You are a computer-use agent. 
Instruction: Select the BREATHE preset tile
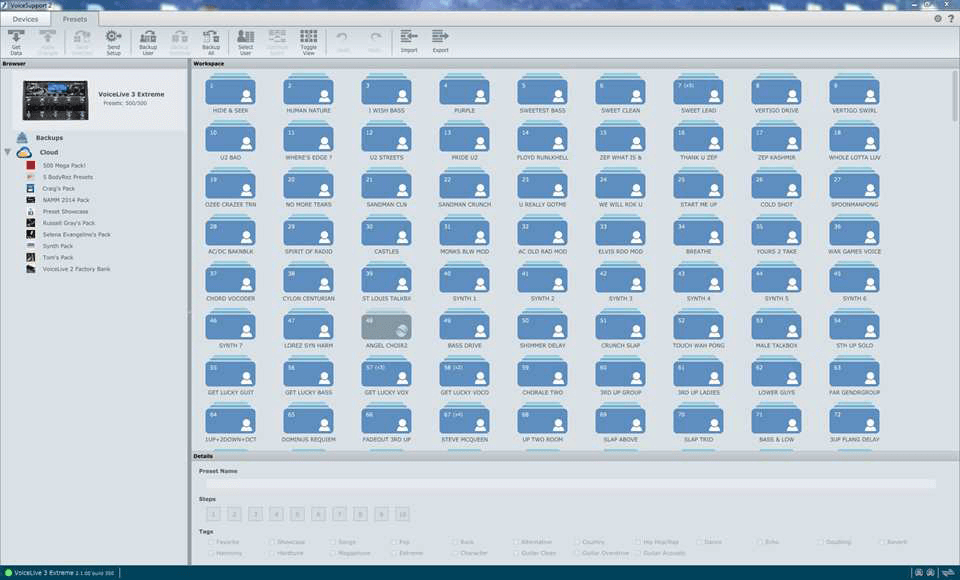tap(699, 235)
